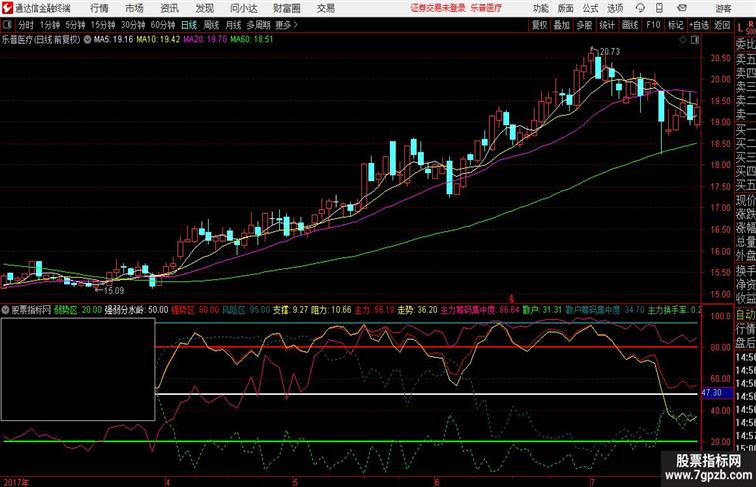Select the 月线 monthly tab
The width and height of the screenshot is (756, 487).
[233, 25]
